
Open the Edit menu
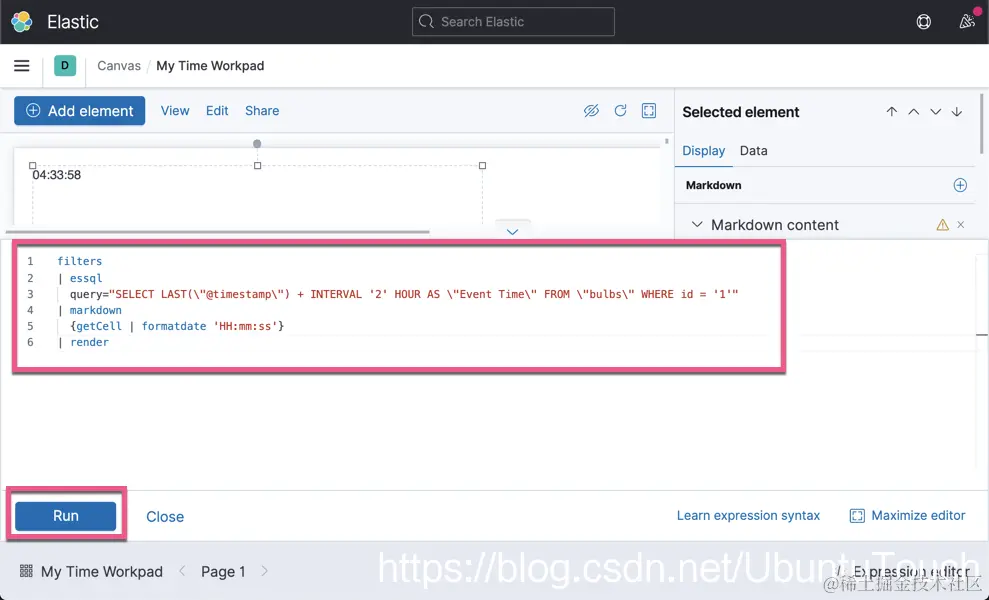tap(217, 110)
